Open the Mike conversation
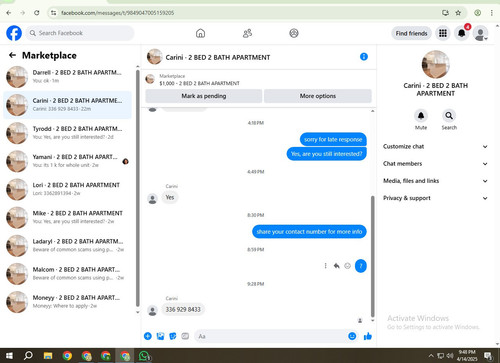Image resolution: width=500 pixels, height=363 pixels. (68, 217)
